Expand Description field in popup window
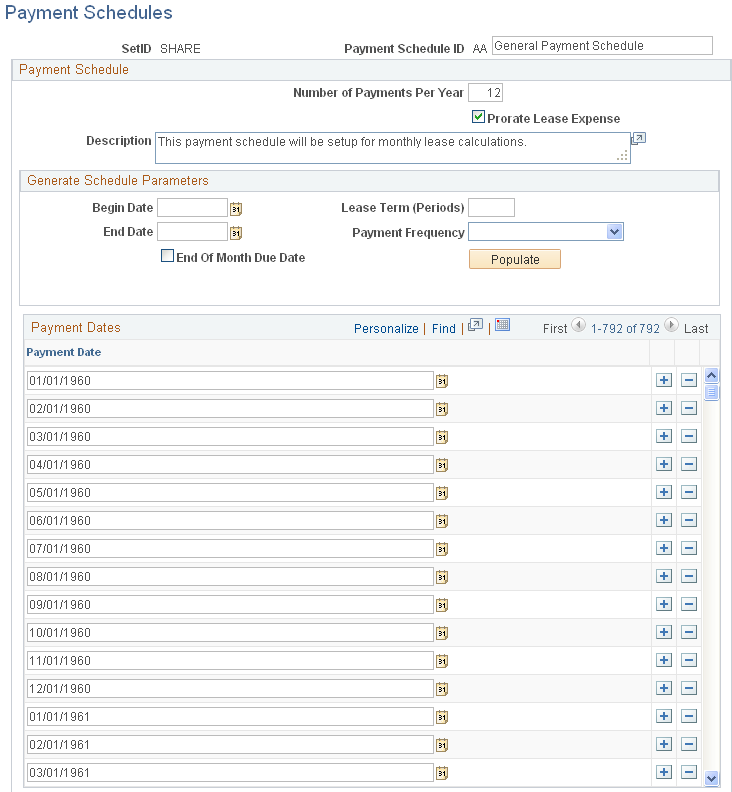This screenshot has width=732, height=792. pos(639,139)
